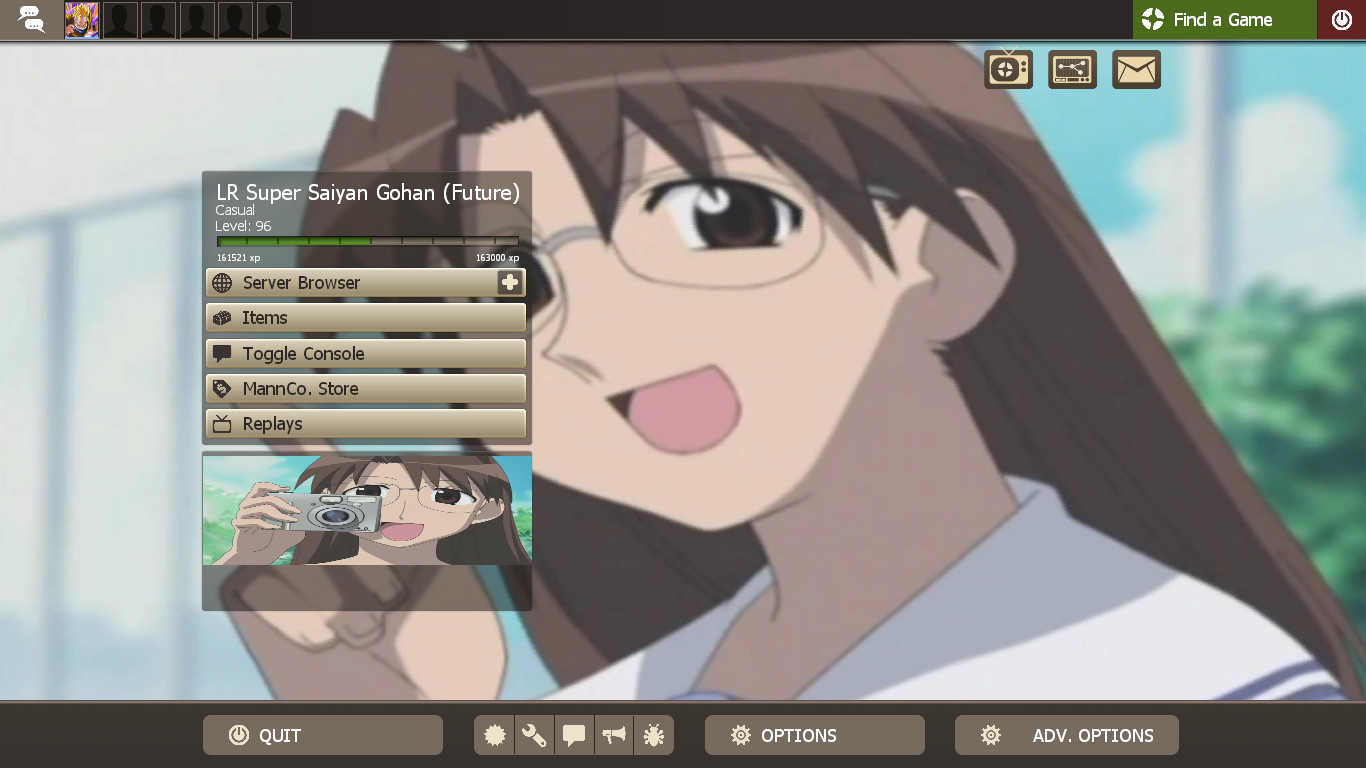
Task: Click player name LR Super Saiyan Gohan
Action: point(368,193)
